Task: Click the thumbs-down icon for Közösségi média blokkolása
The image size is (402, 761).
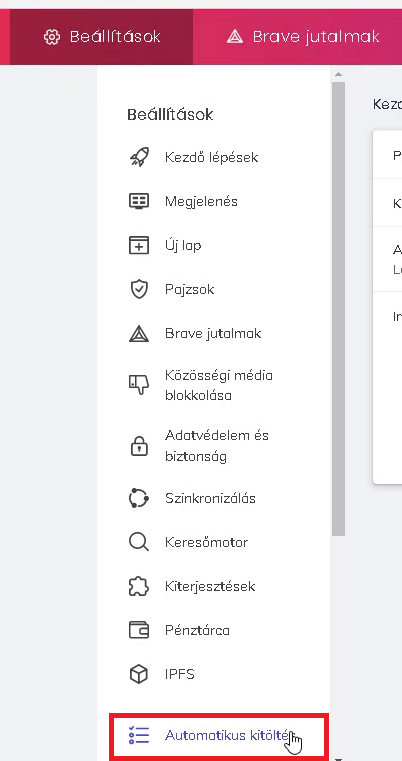Action: click(139, 385)
